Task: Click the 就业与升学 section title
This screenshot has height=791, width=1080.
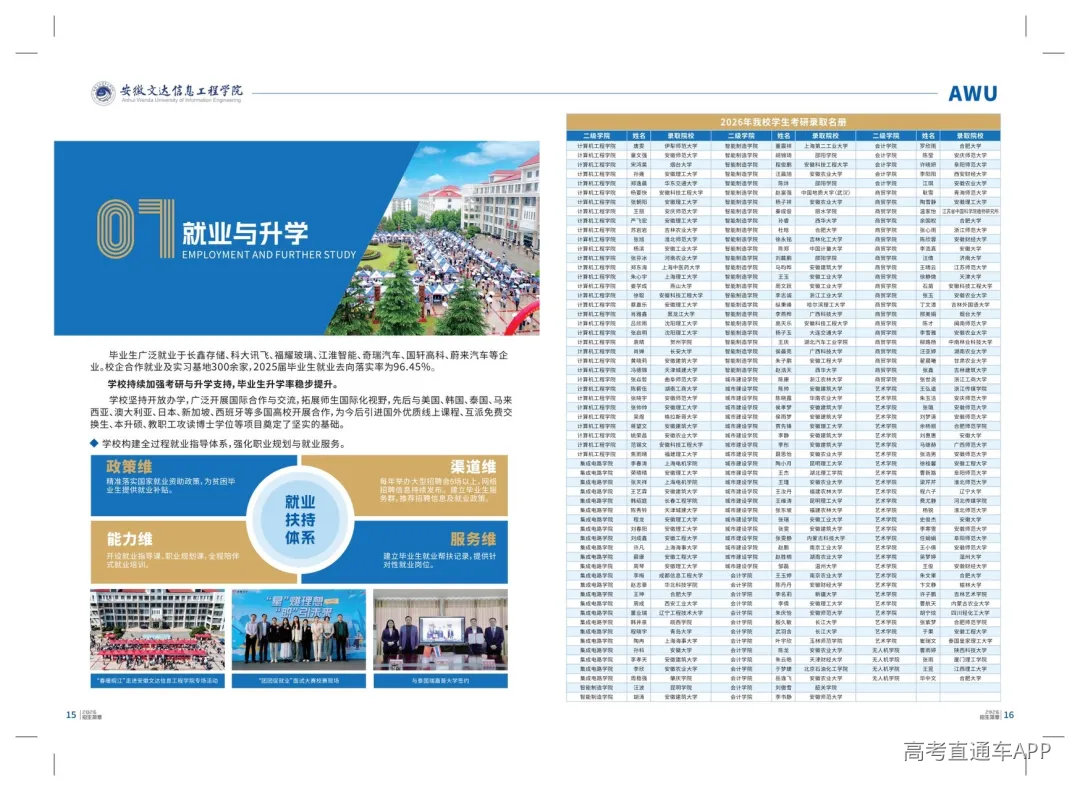Action: [x=245, y=234]
